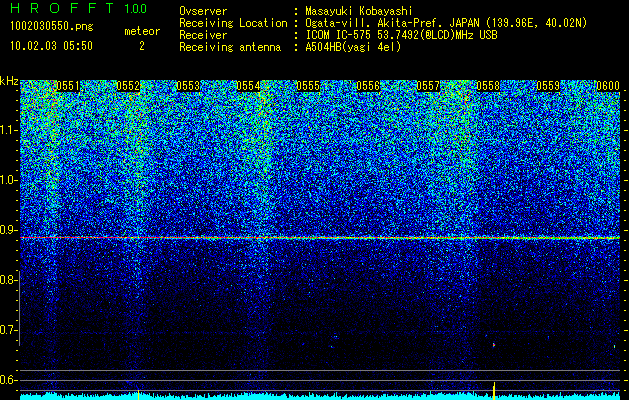The image size is (629, 400).
Task: Click the 0.7 kHz axis label
Action: pyautogui.click(x=9, y=330)
